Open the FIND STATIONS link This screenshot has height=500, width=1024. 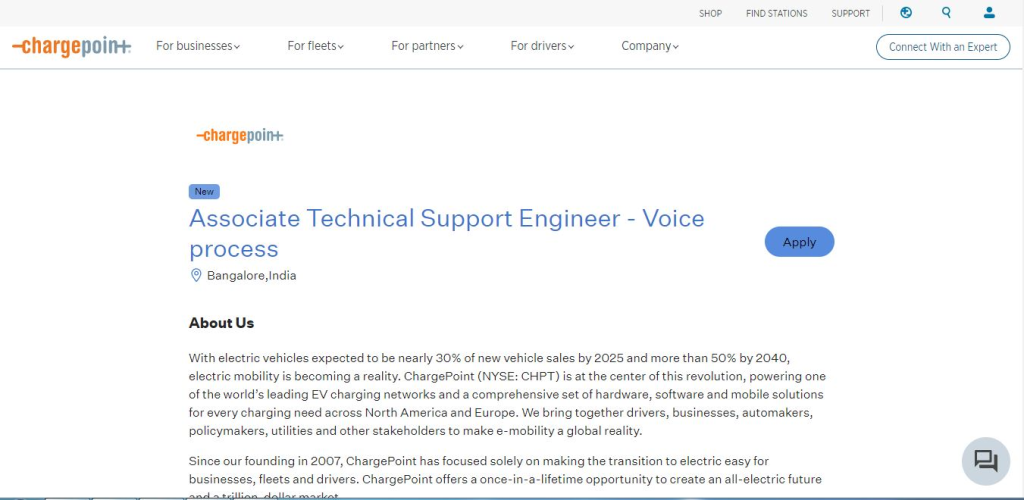[776, 13]
